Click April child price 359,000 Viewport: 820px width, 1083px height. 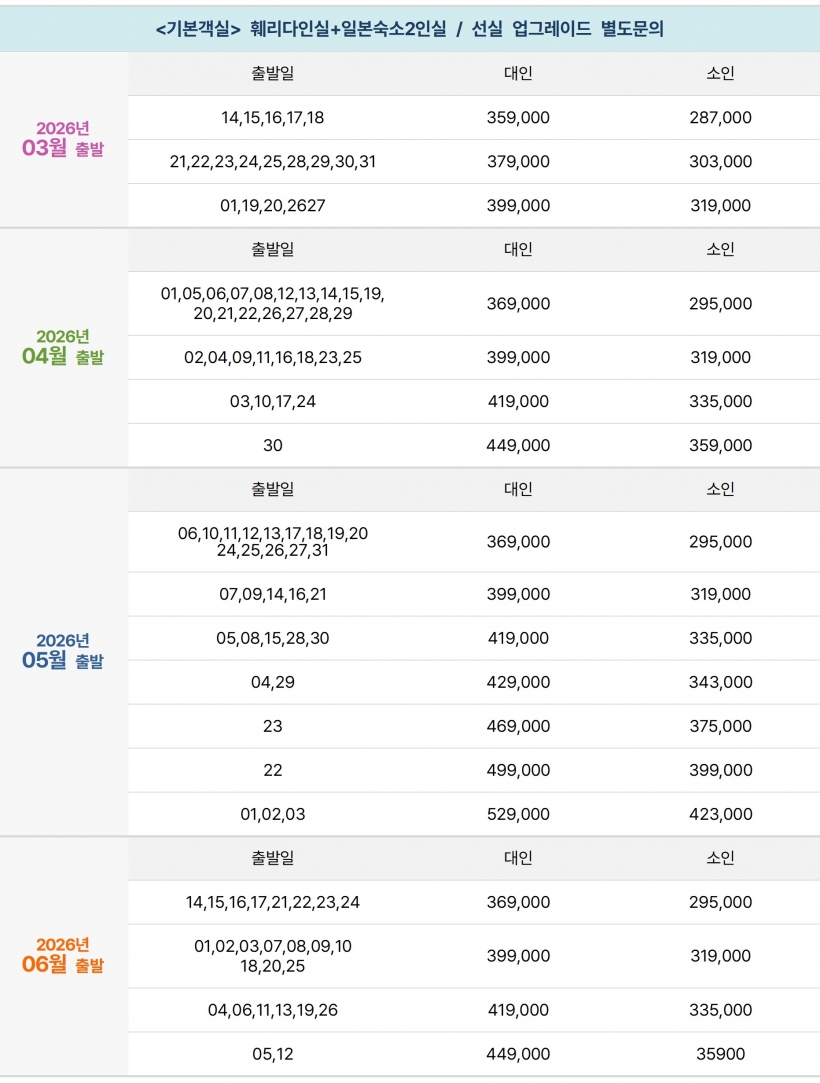[720, 446]
